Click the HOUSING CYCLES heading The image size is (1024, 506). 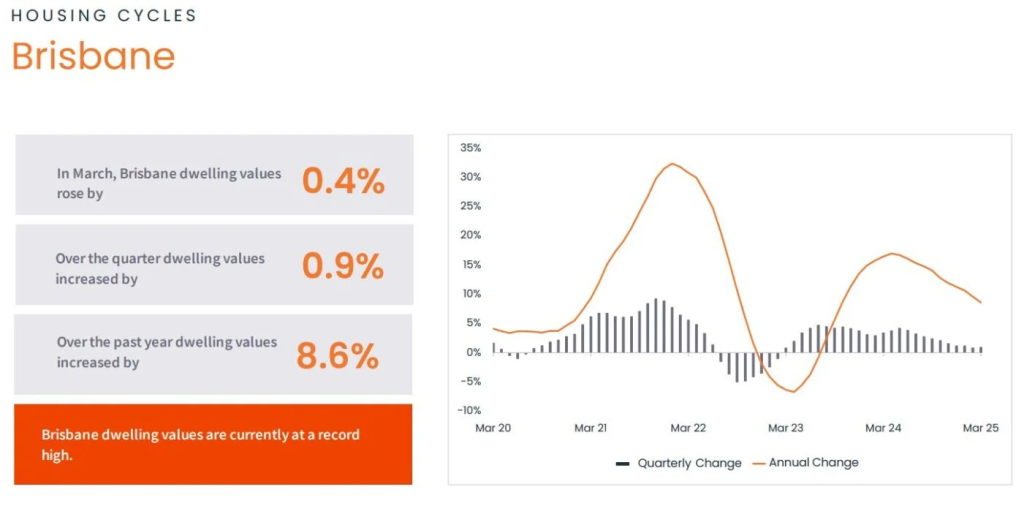(104, 16)
